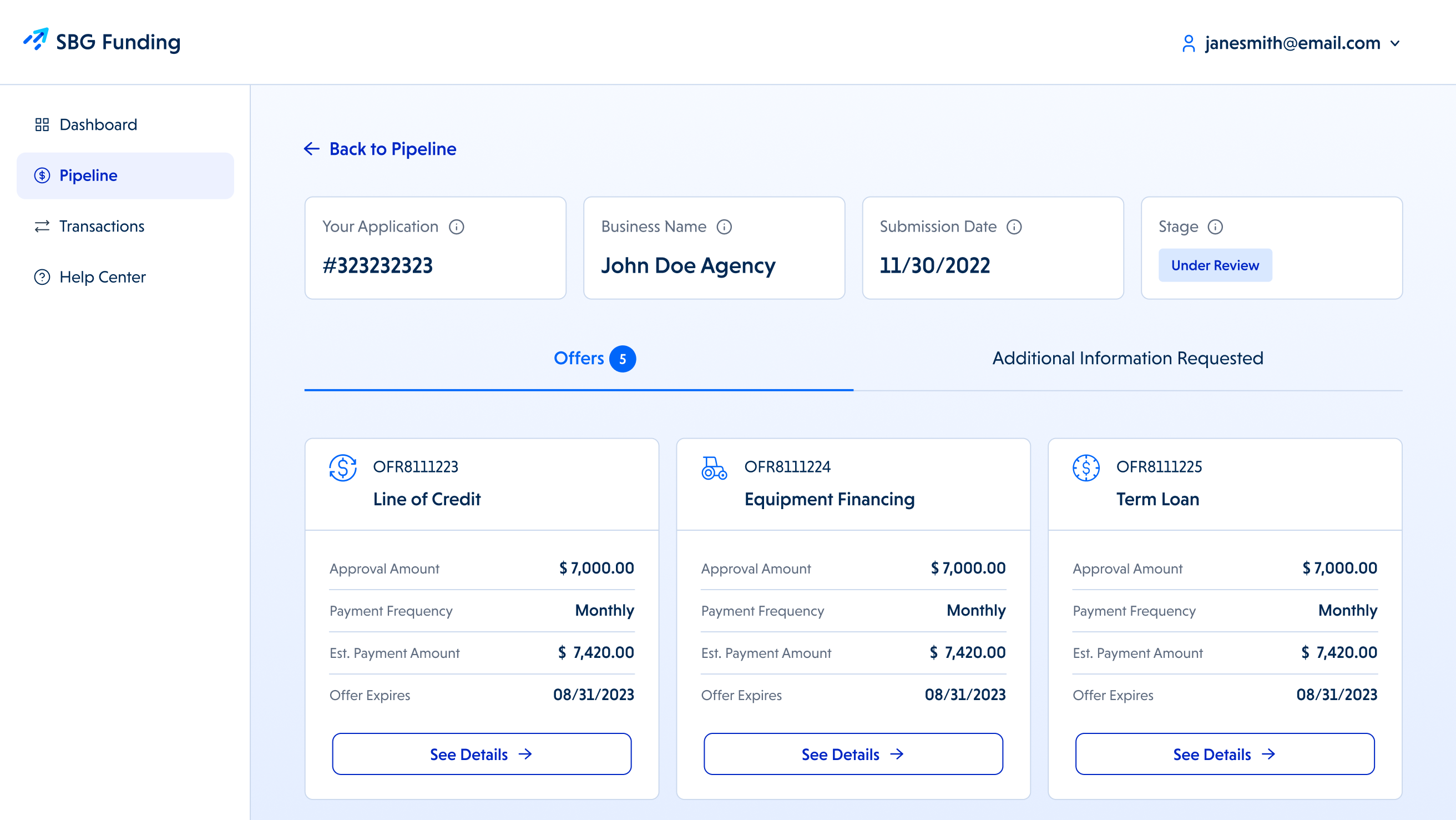The width and height of the screenshot is (1456, 820).
Task: Click the submission date 11/30/2022
Action: coord(935,265)
